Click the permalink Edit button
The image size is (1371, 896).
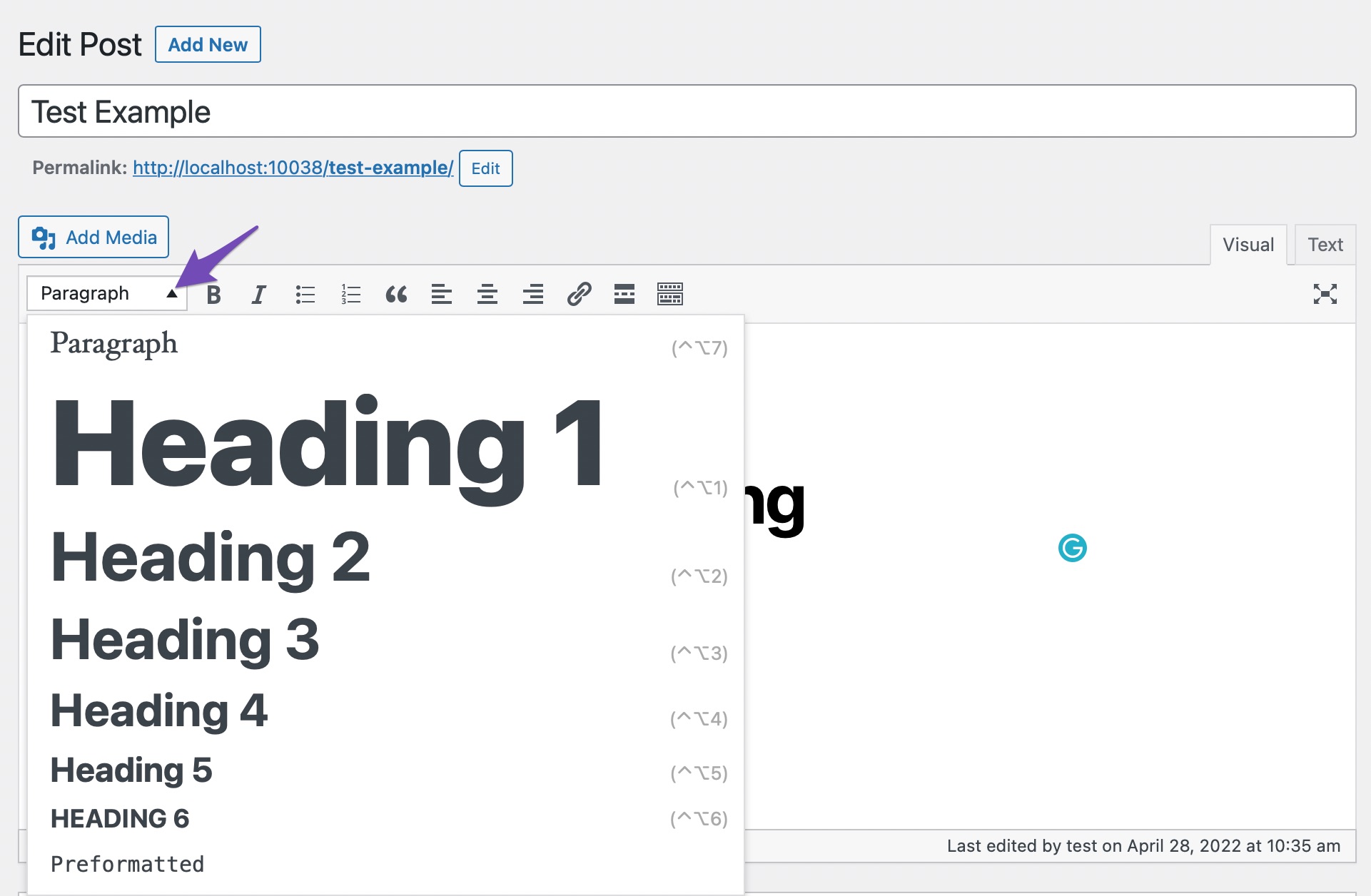tap(486, 167)
